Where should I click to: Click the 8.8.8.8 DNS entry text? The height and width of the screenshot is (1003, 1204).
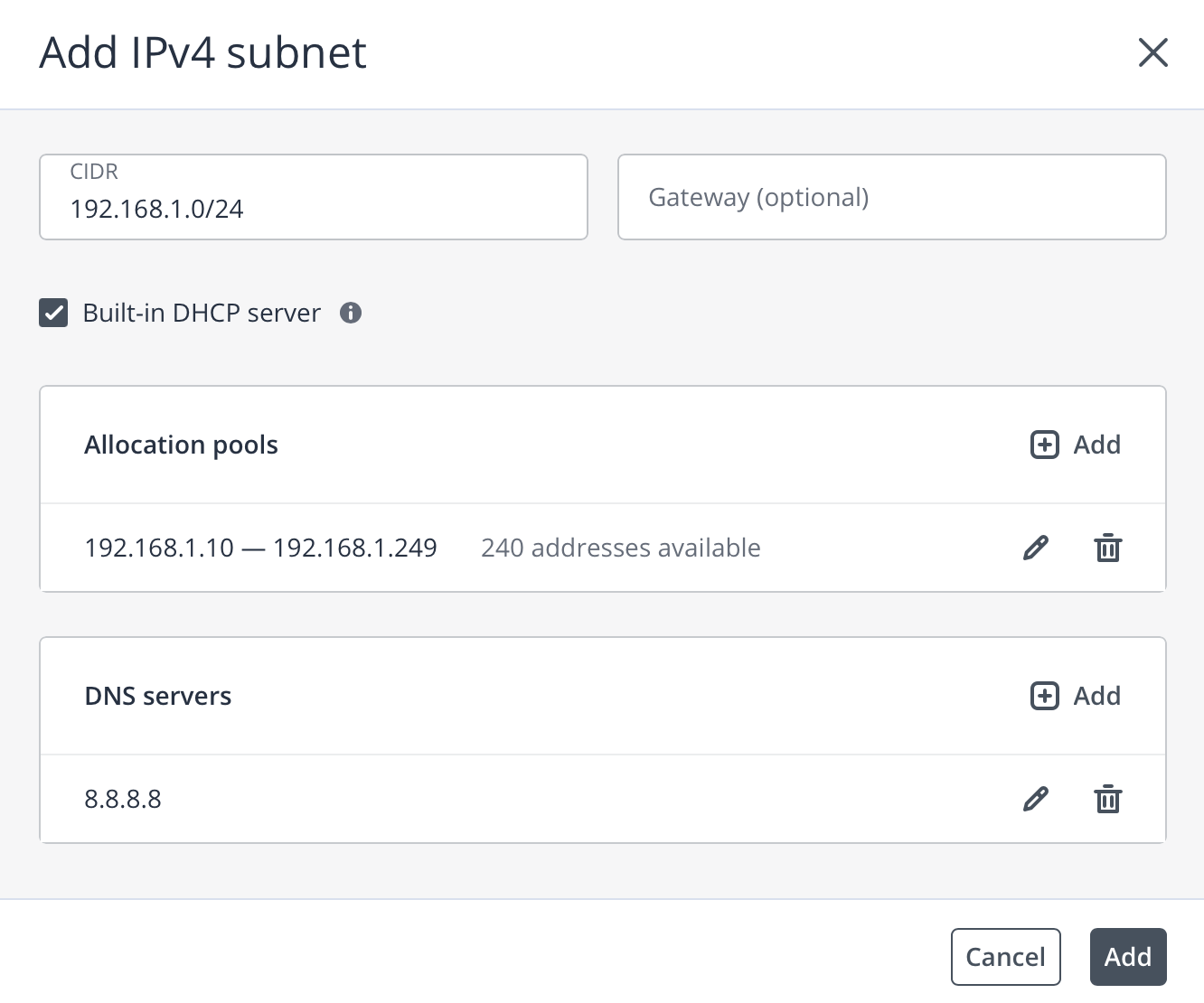(x=123, y=799)
